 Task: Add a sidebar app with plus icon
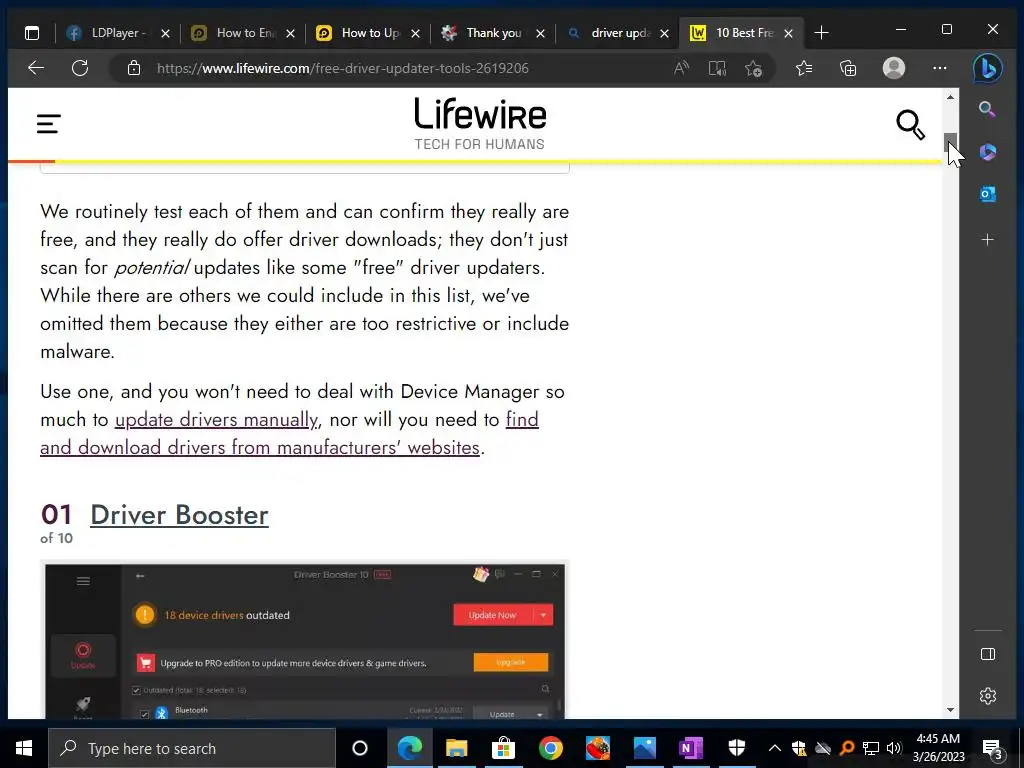tap(987, 240)
